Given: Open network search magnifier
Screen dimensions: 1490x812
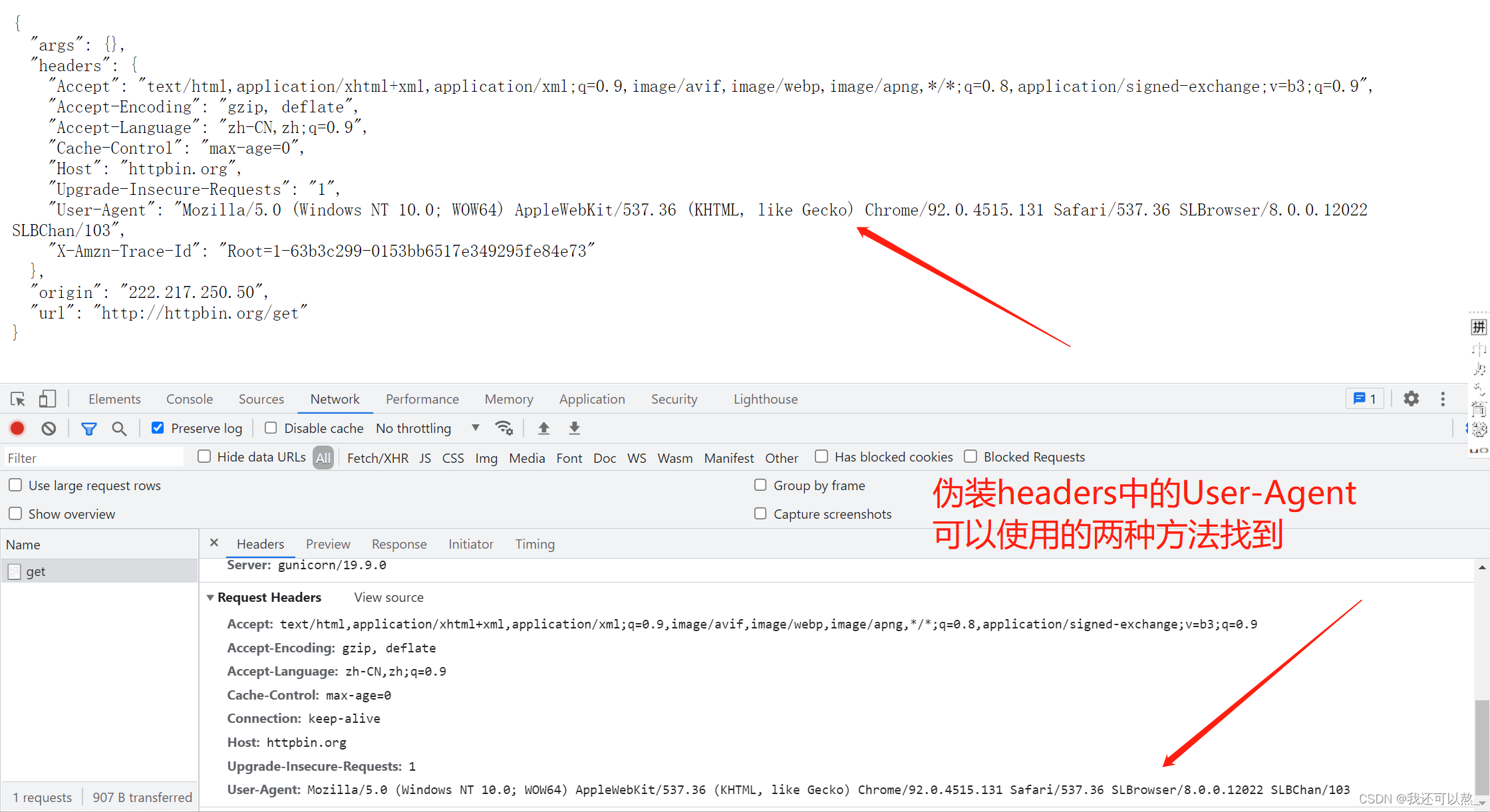Looking at the screenshot, I should (x=119, y=428).
